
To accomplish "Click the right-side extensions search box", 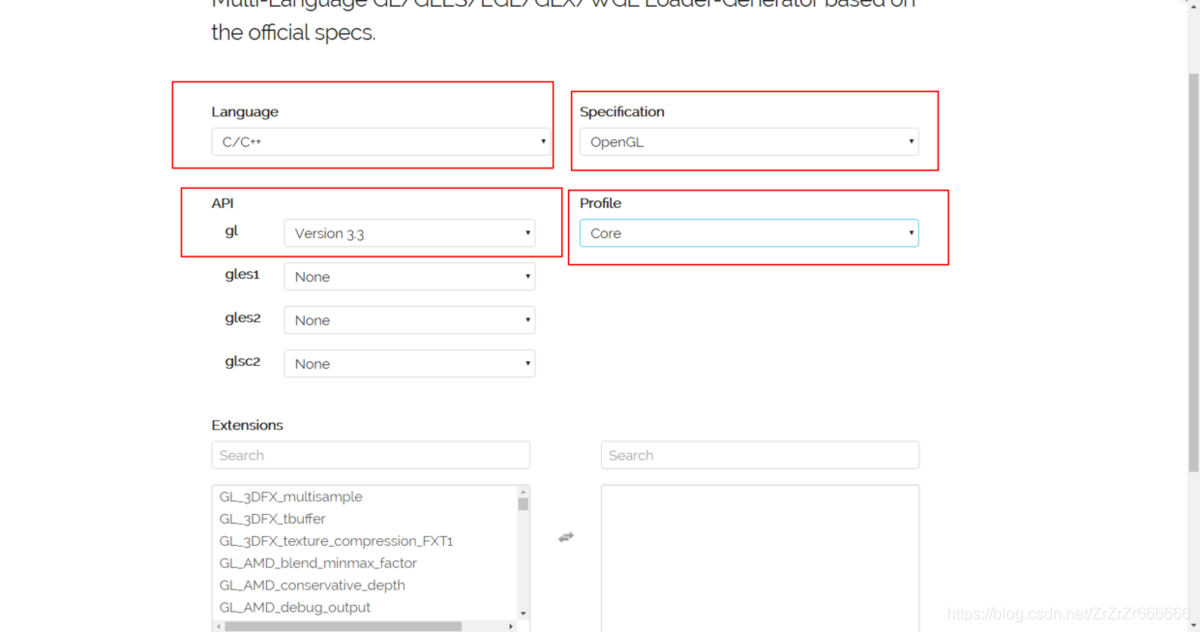I will click(759, 455).
